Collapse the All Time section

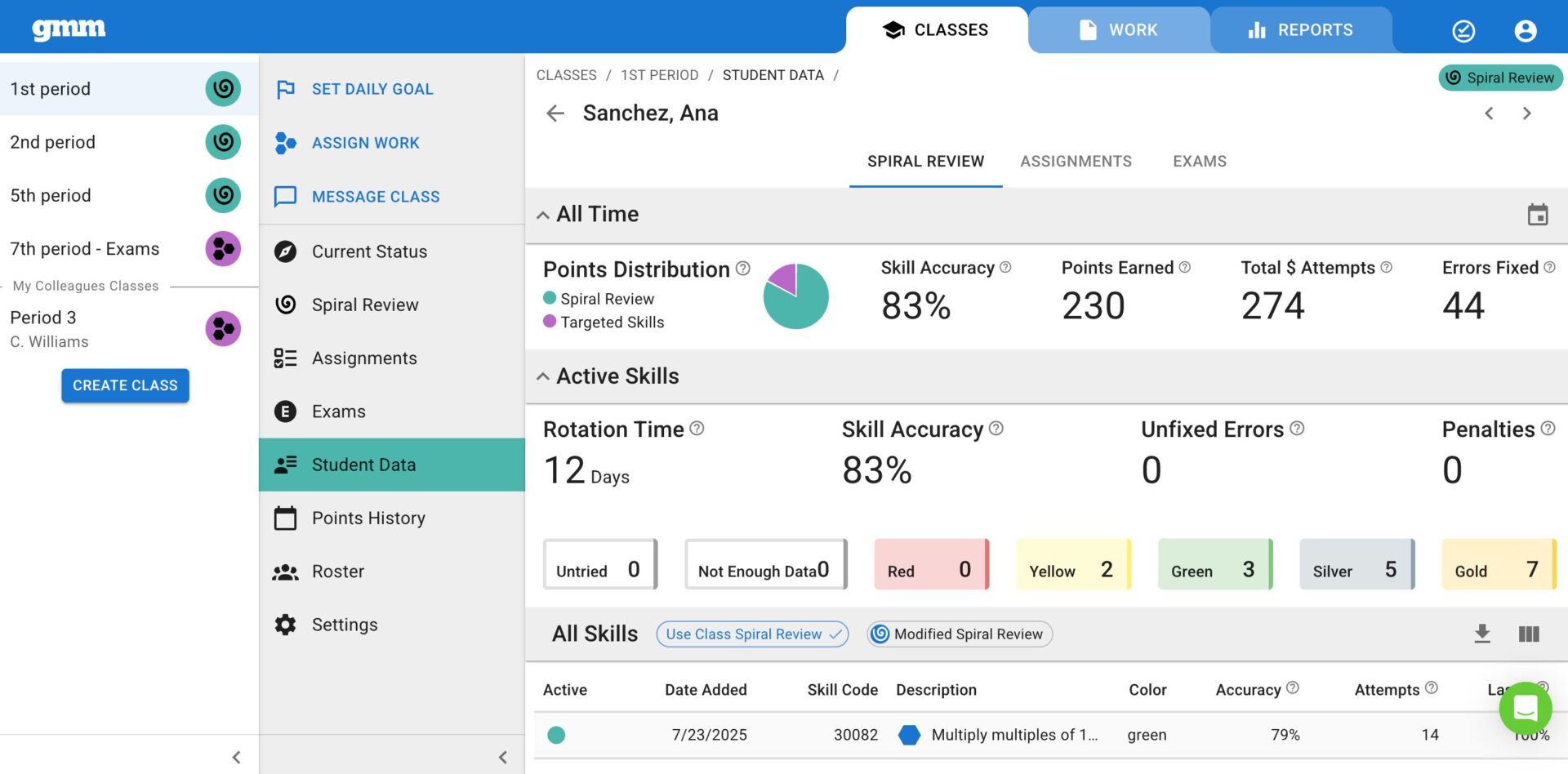[x=543, y=216]
